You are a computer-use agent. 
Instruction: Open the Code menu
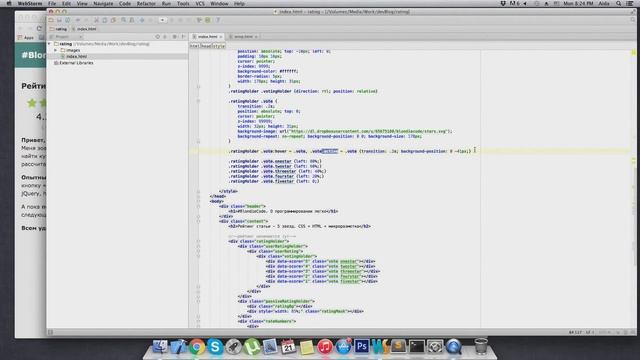pyautogui.click(x=125, y=3)
